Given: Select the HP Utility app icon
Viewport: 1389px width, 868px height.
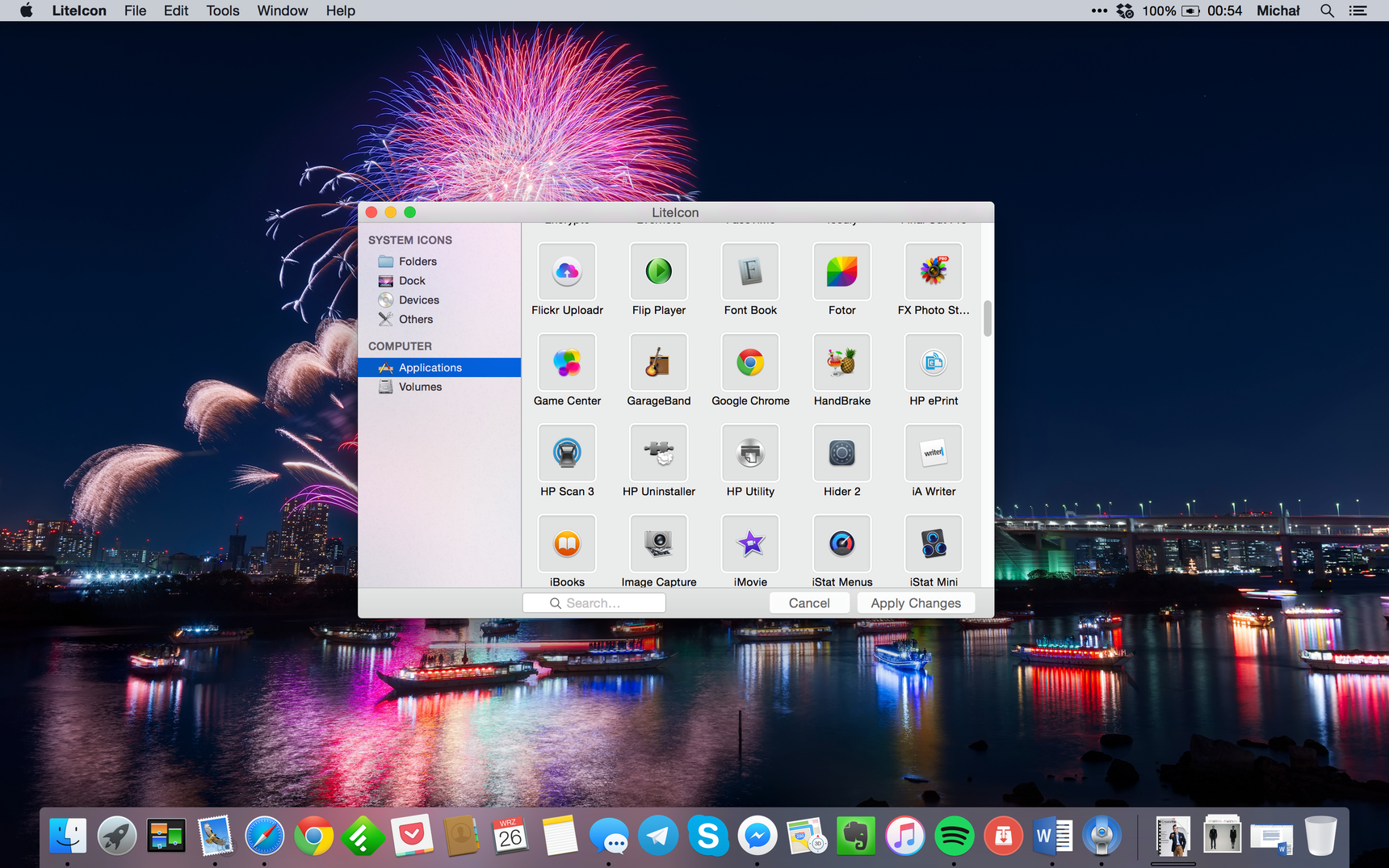Looking at the screenshot, I should coord(750,453).
